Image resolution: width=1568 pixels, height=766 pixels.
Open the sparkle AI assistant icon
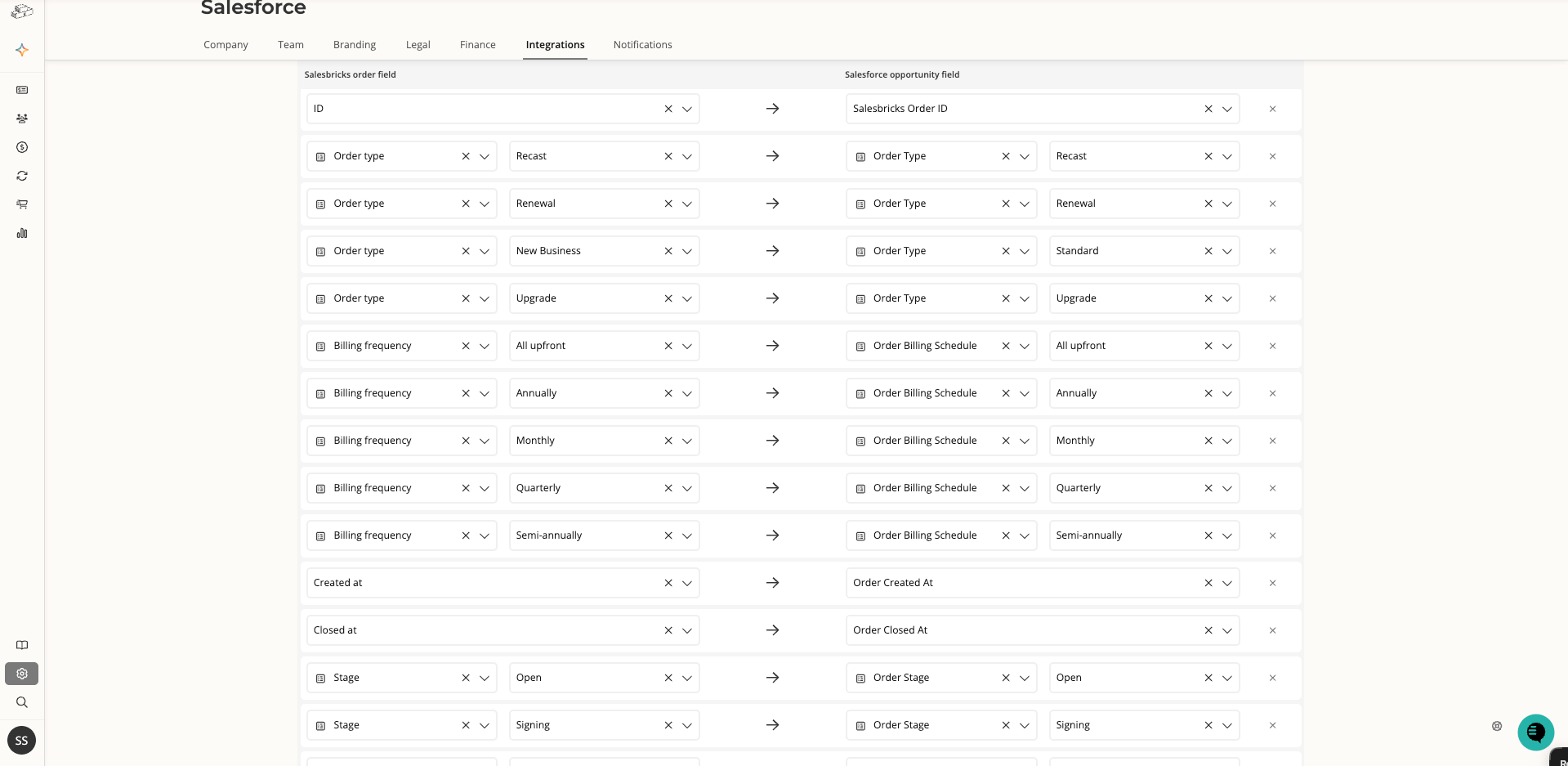(x=22, y=50)
